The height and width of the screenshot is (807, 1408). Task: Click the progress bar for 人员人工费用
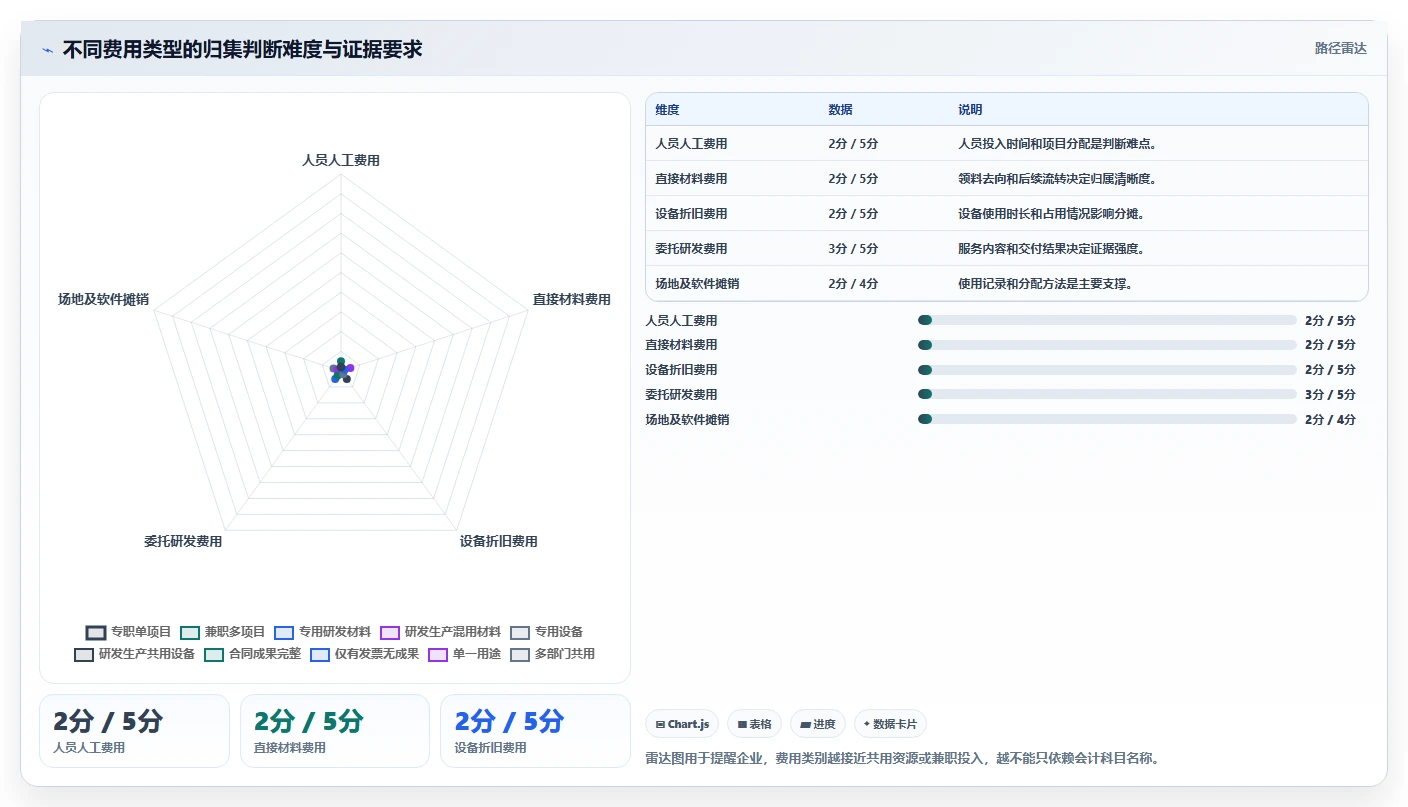1107,320
